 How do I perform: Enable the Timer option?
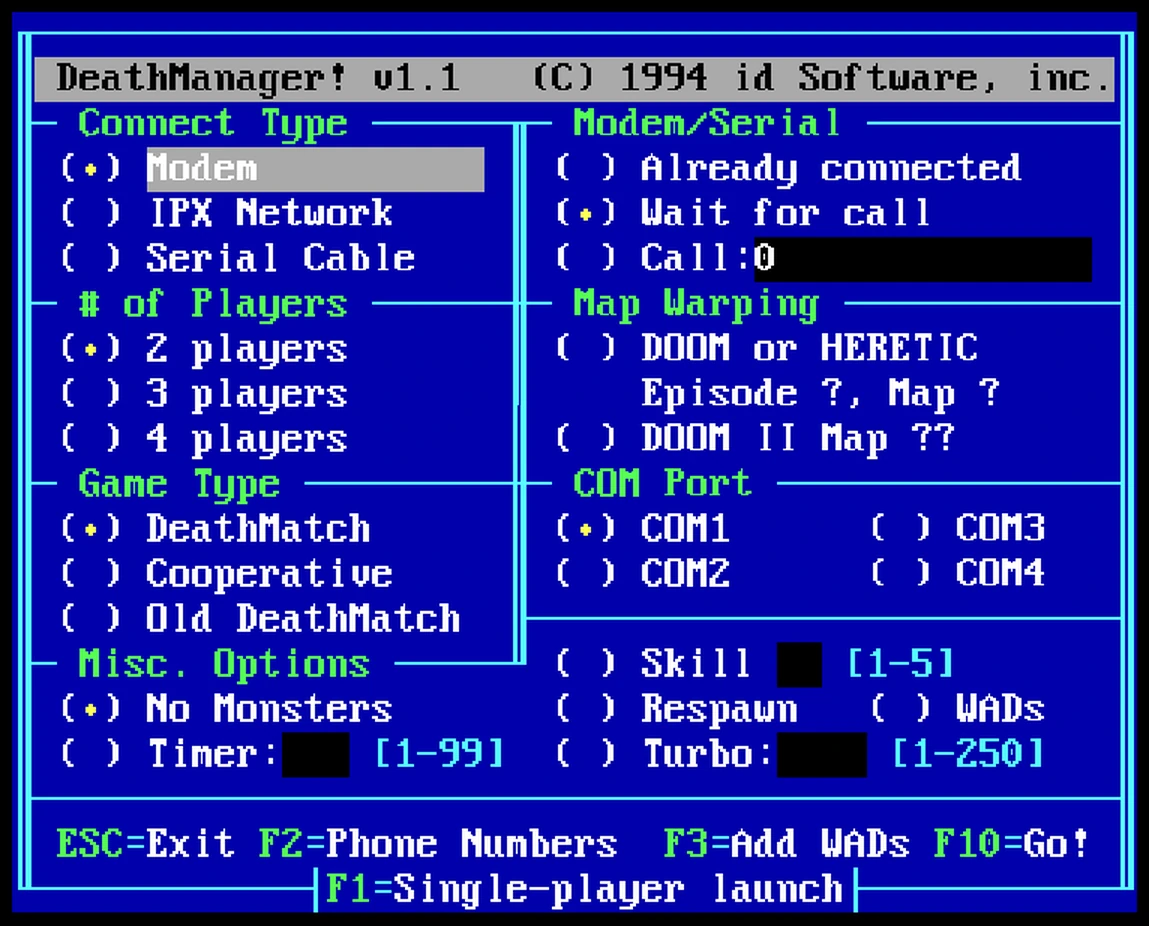170,754
